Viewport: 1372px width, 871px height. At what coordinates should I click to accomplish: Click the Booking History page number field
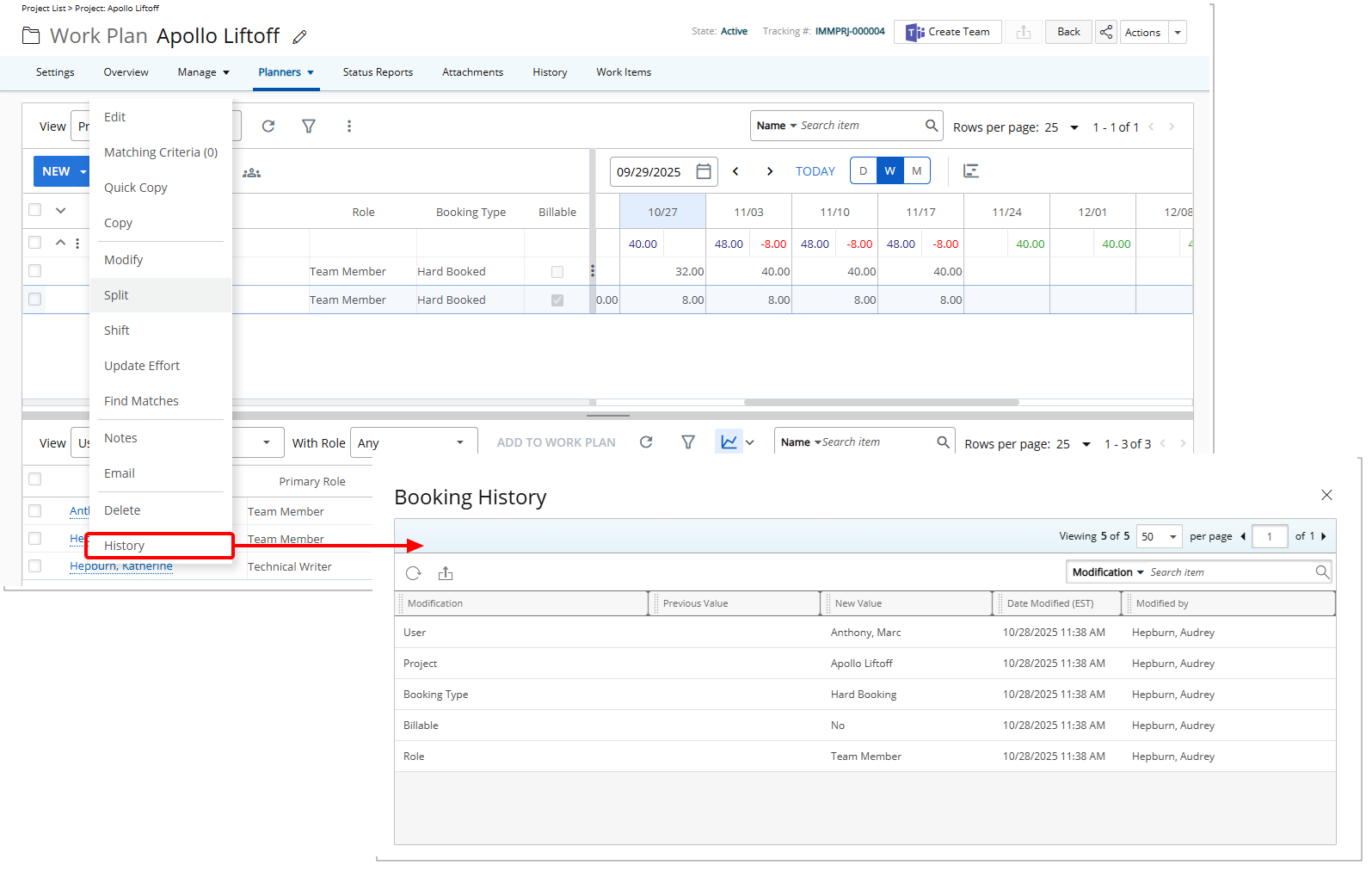point(1270,536)
